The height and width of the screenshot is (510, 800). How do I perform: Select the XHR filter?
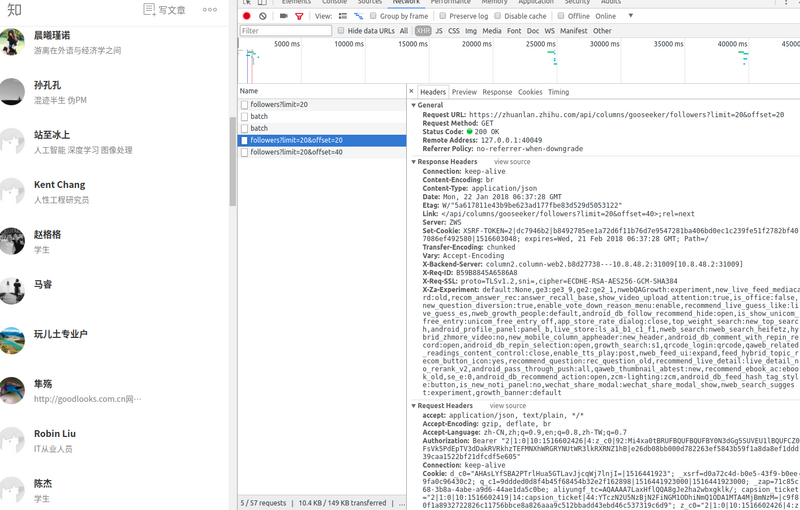coord(423,31)
